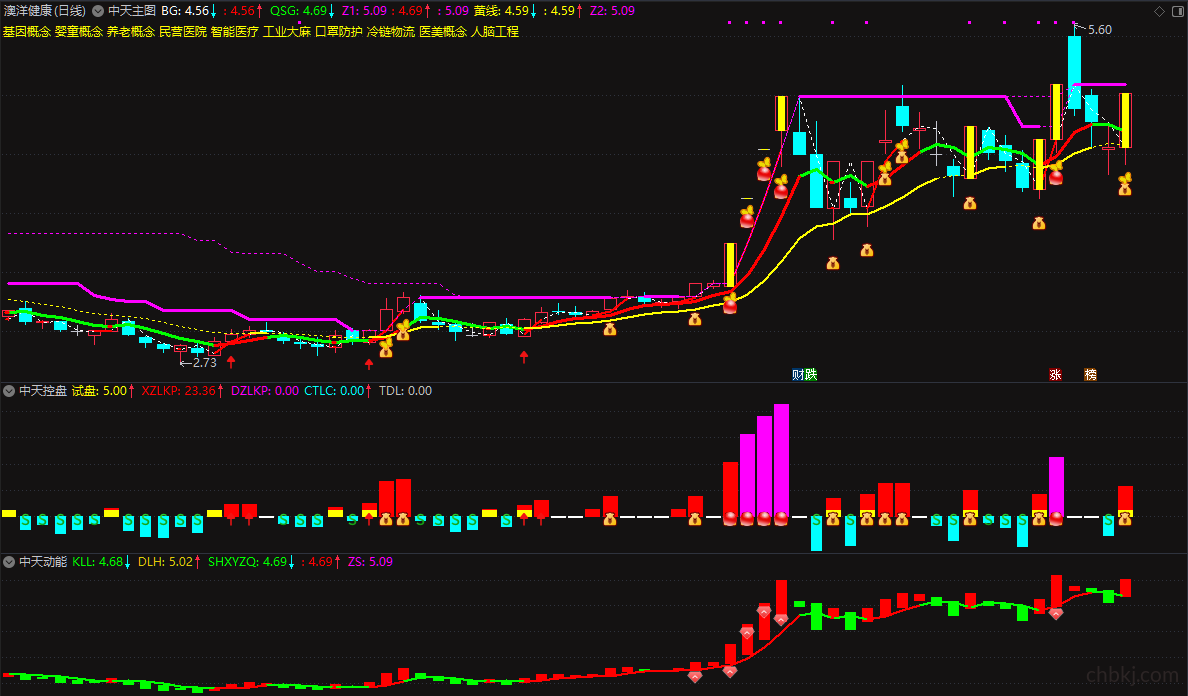This screenshot has height=696, width=1188.
Task: Open the green 跌 event marker
Action: click(x=811, y=374)
